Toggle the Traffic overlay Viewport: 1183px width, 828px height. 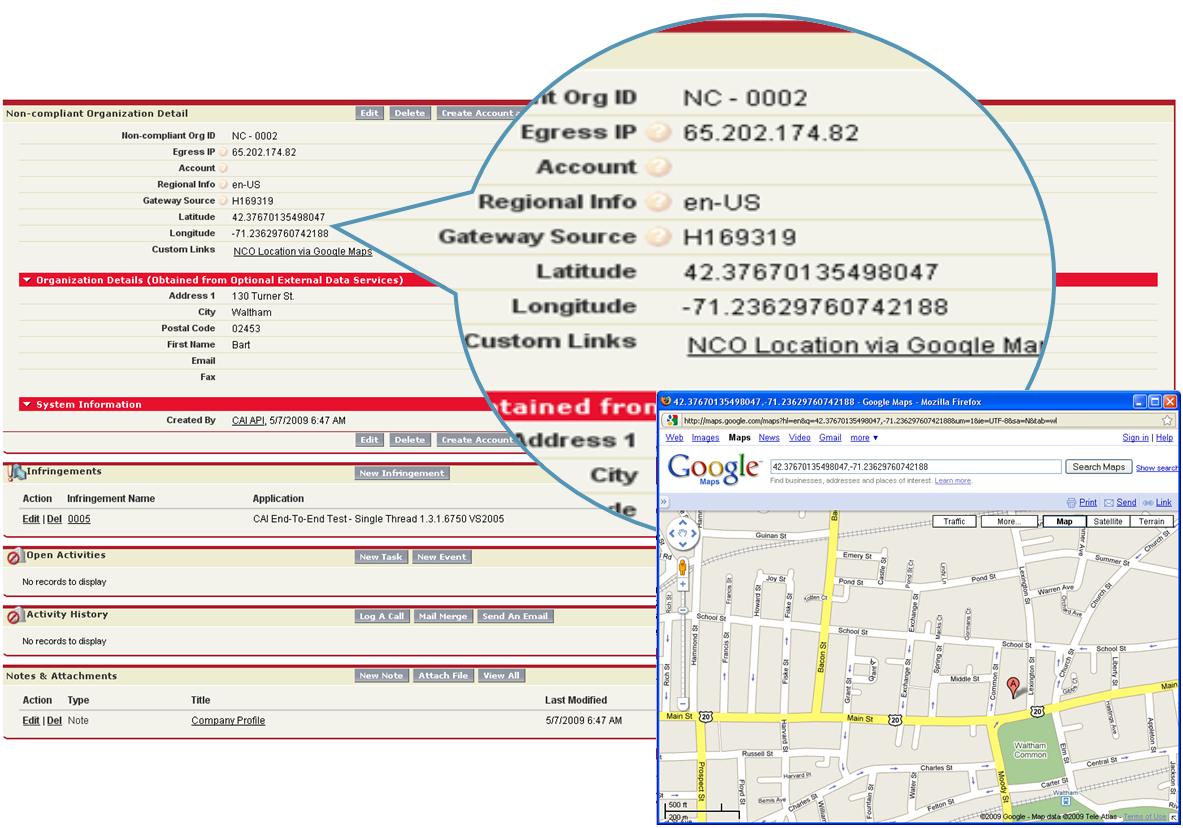954,522
